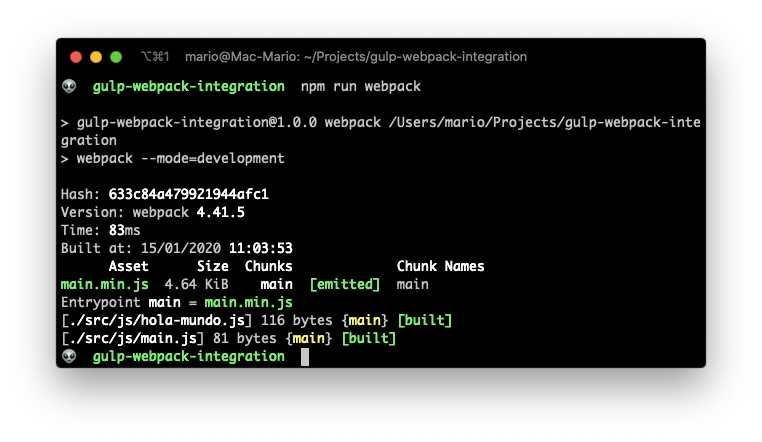The width and height of the screenshot is (762, 442).
Task: Minimize the terminal with yellow button
Action: click(x=96, y=57)
